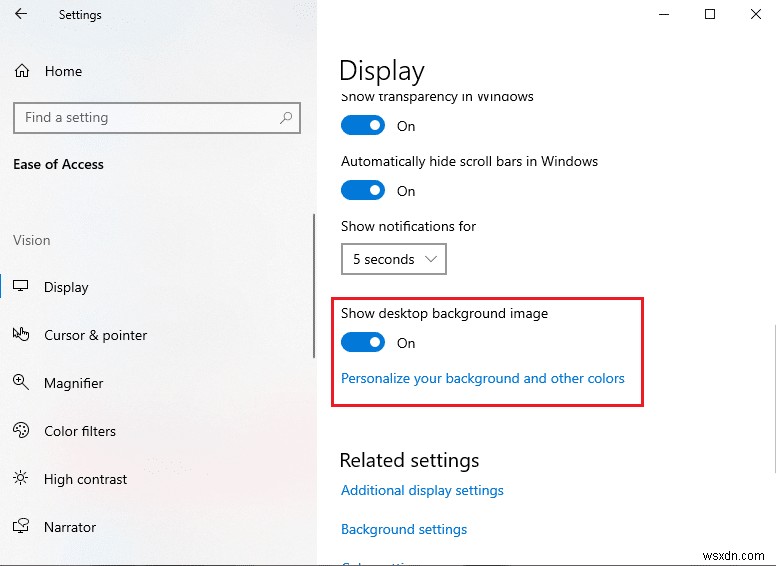Click the Cursor & pointer icon

(21, 335)
